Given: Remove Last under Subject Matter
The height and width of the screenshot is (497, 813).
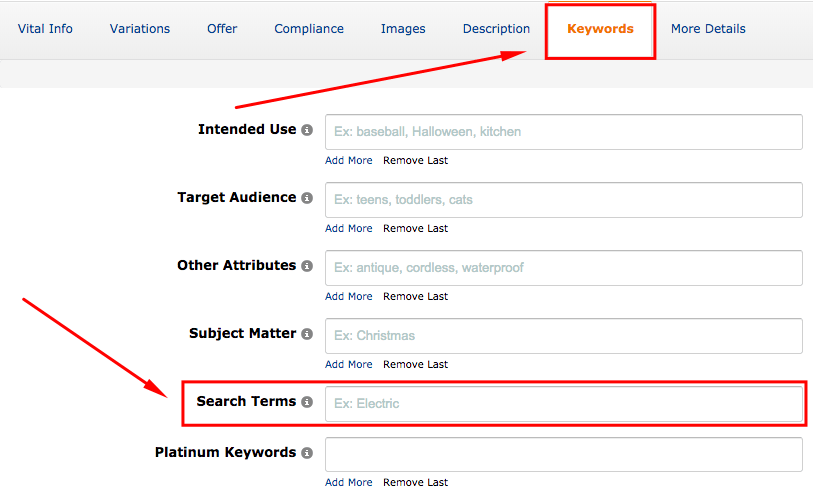Looking at the screenshot, I should [415, 364].
